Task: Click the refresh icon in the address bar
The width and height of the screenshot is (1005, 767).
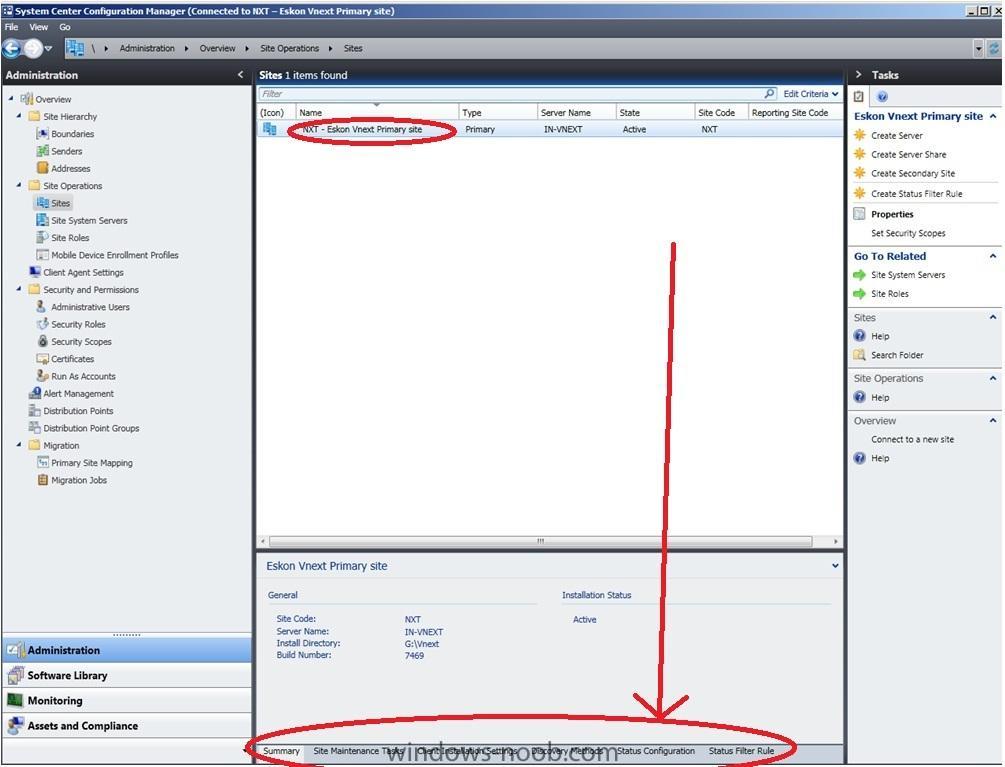Action: click(993, 48)
